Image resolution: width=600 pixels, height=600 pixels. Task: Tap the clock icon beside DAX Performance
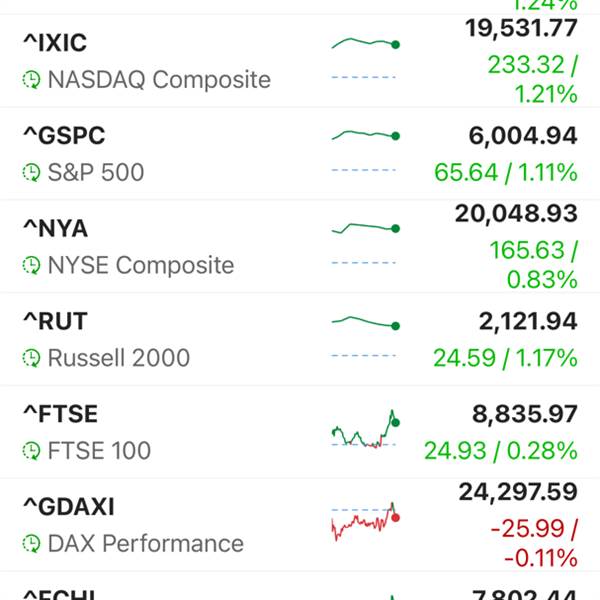click(x=31, y=544)
